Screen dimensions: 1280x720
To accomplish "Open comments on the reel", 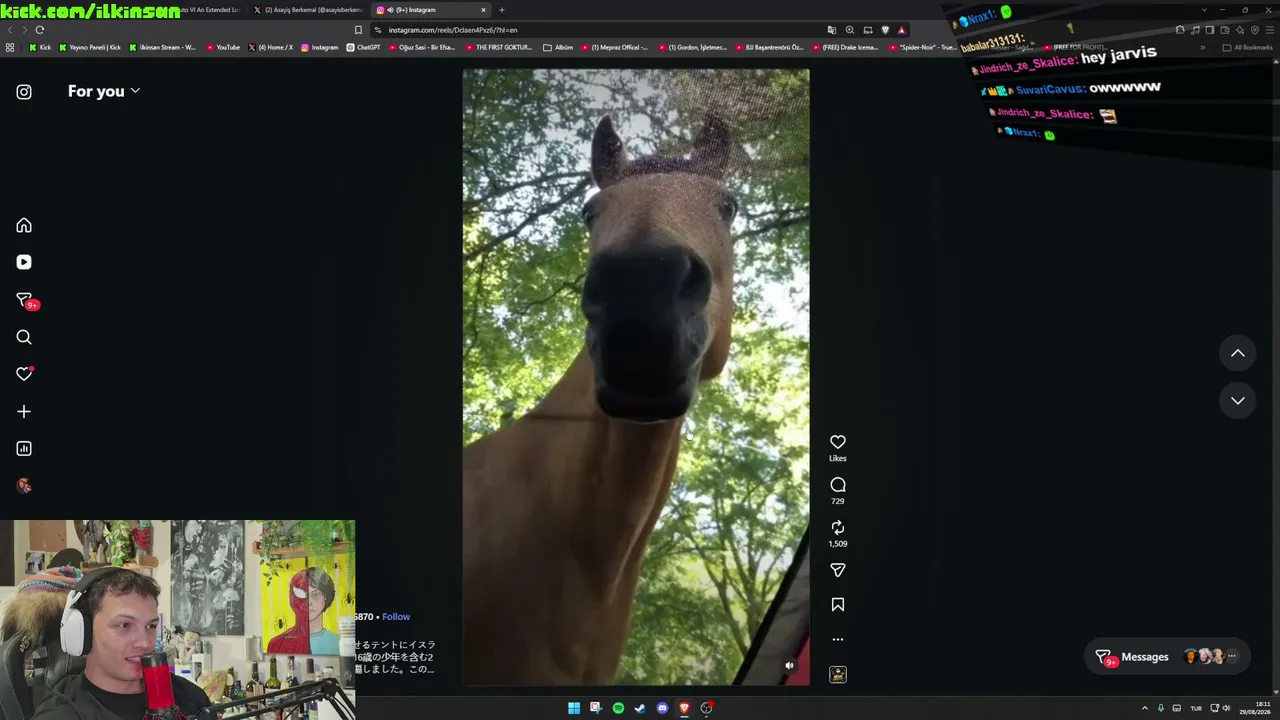I will pyautogui.click(x=838, y=485).
